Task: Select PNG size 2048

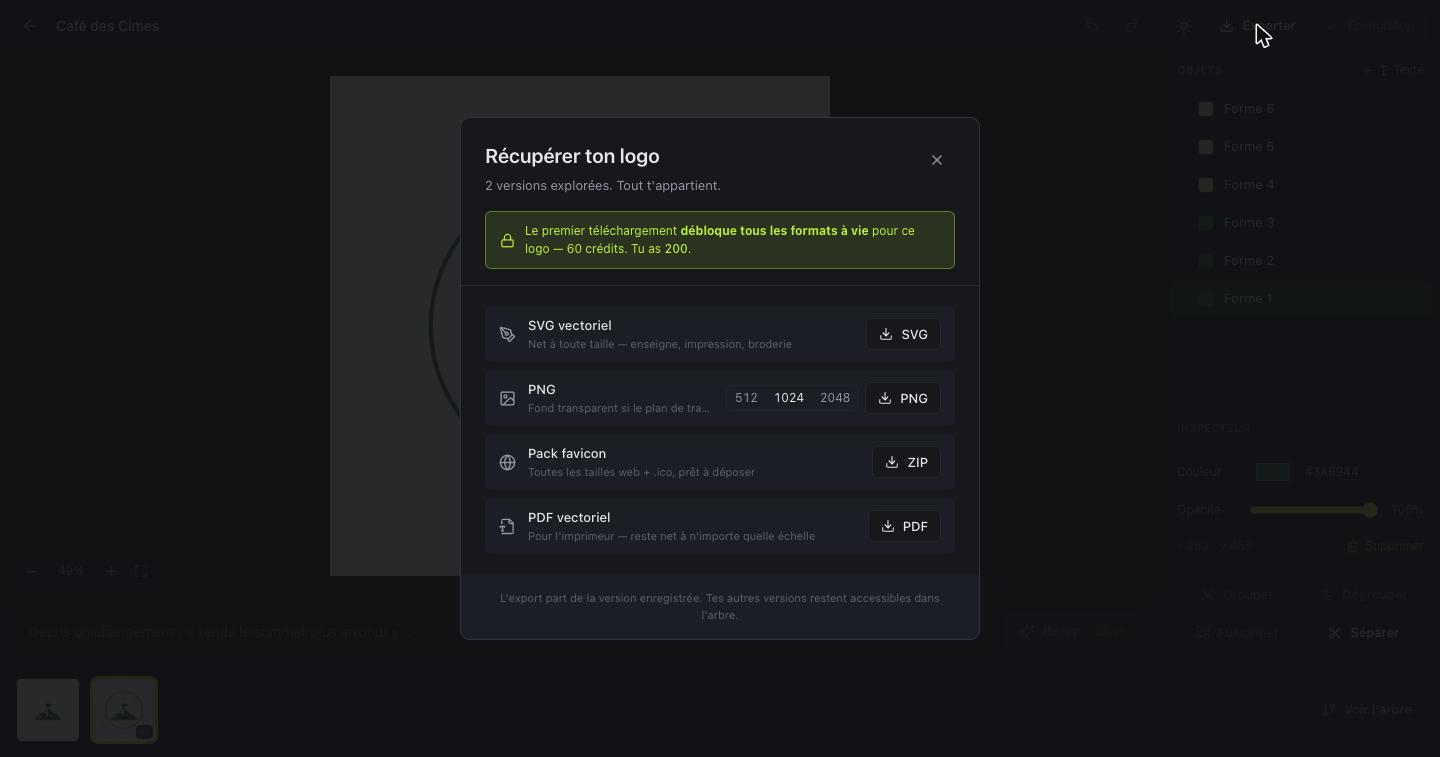Action: point(835,398)
